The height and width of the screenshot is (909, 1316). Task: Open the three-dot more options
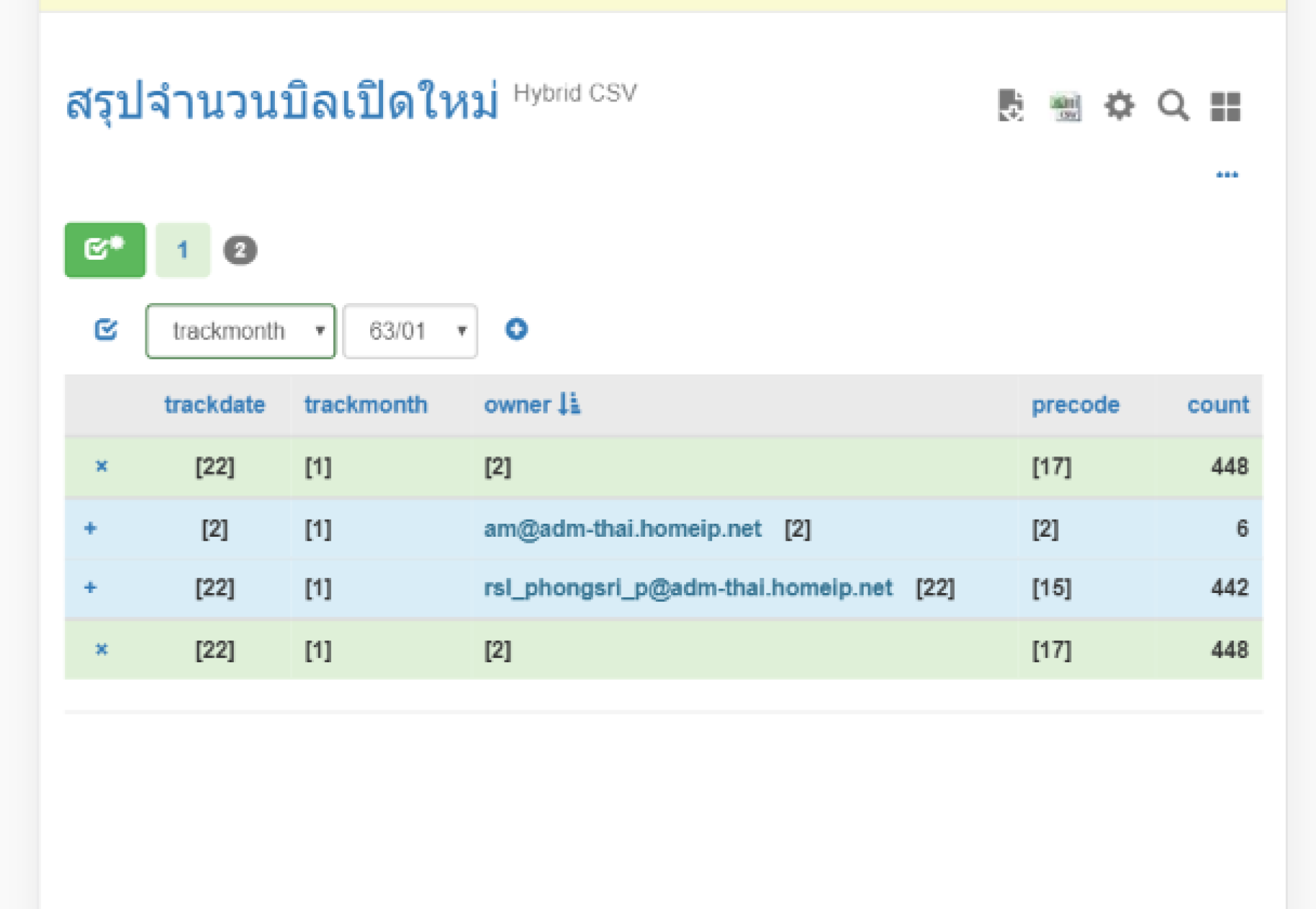1227,175
